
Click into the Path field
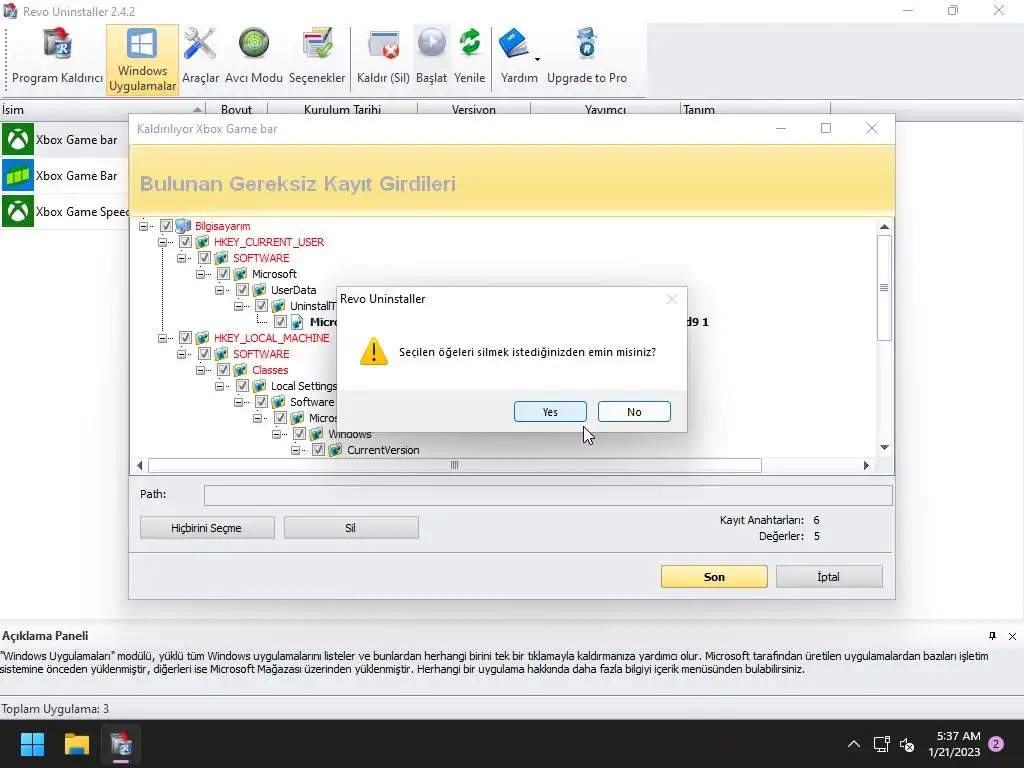click(548, 495)
